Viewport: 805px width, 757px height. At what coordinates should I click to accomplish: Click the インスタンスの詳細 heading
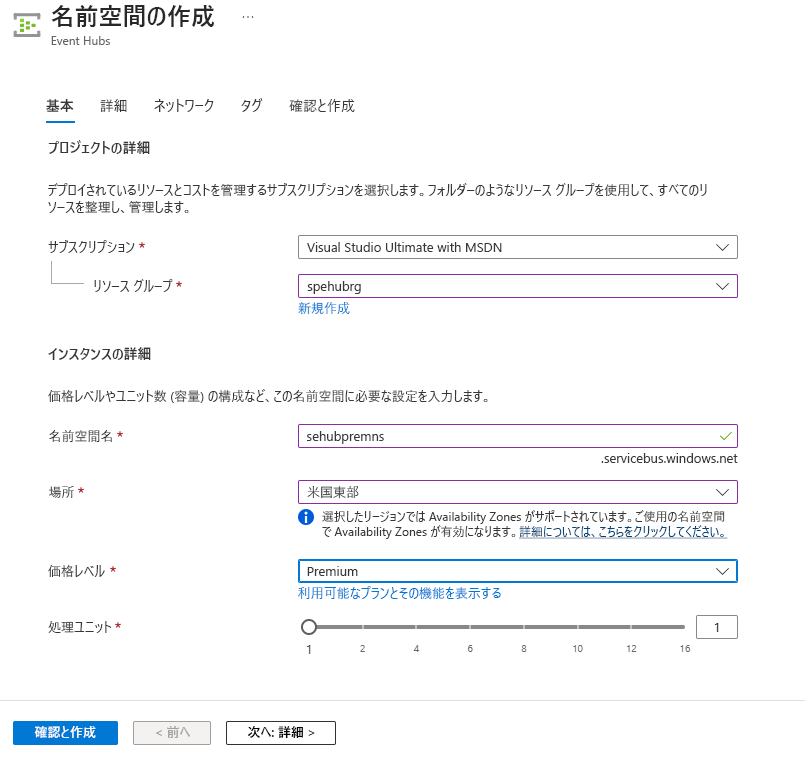tap(99, 354)
